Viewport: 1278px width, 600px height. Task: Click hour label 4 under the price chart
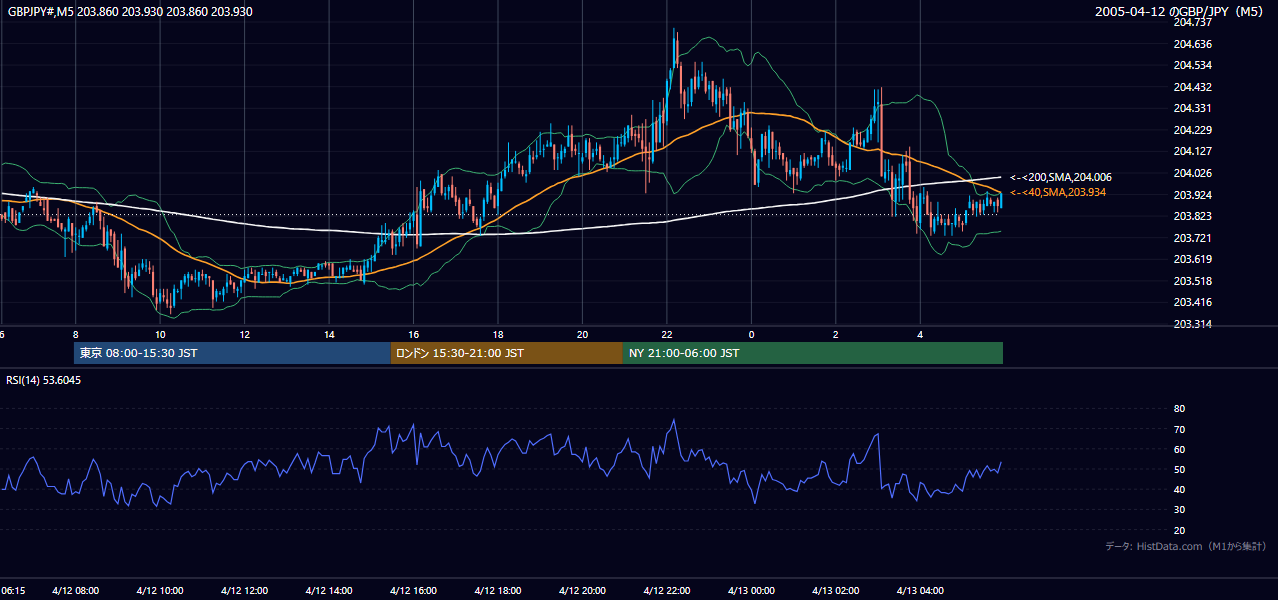point(920,334)
